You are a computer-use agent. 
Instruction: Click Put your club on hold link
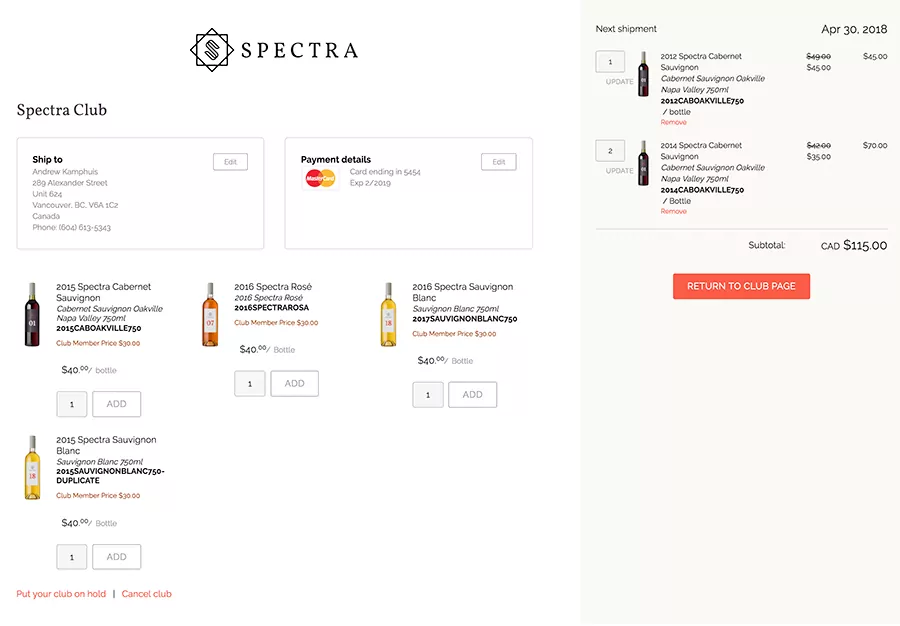tap(61, 594)
